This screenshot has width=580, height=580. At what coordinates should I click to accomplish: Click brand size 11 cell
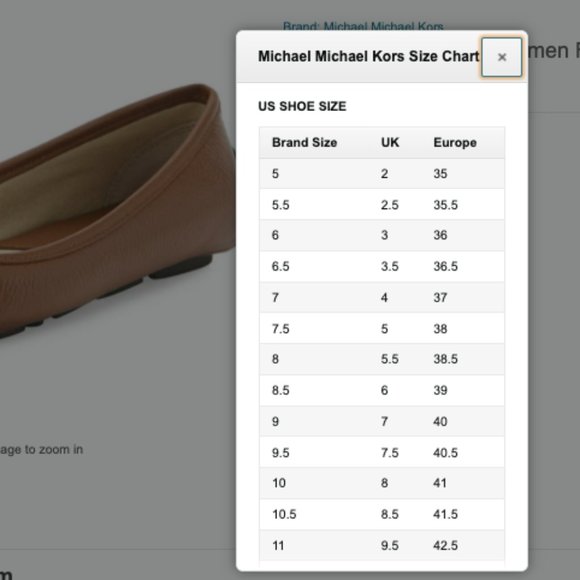pos(278,545)
